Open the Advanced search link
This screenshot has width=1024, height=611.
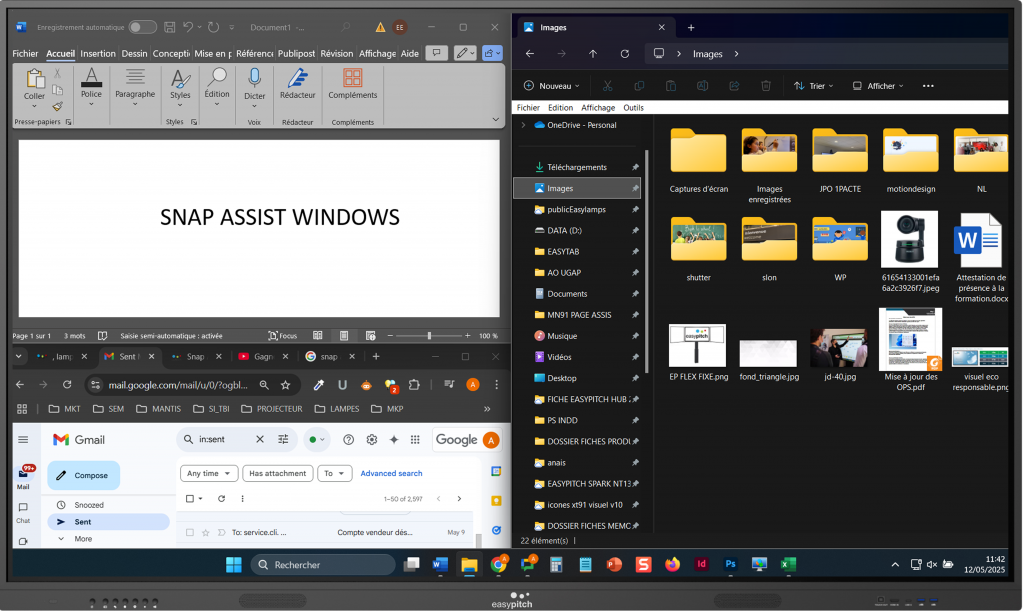point(391,473)
